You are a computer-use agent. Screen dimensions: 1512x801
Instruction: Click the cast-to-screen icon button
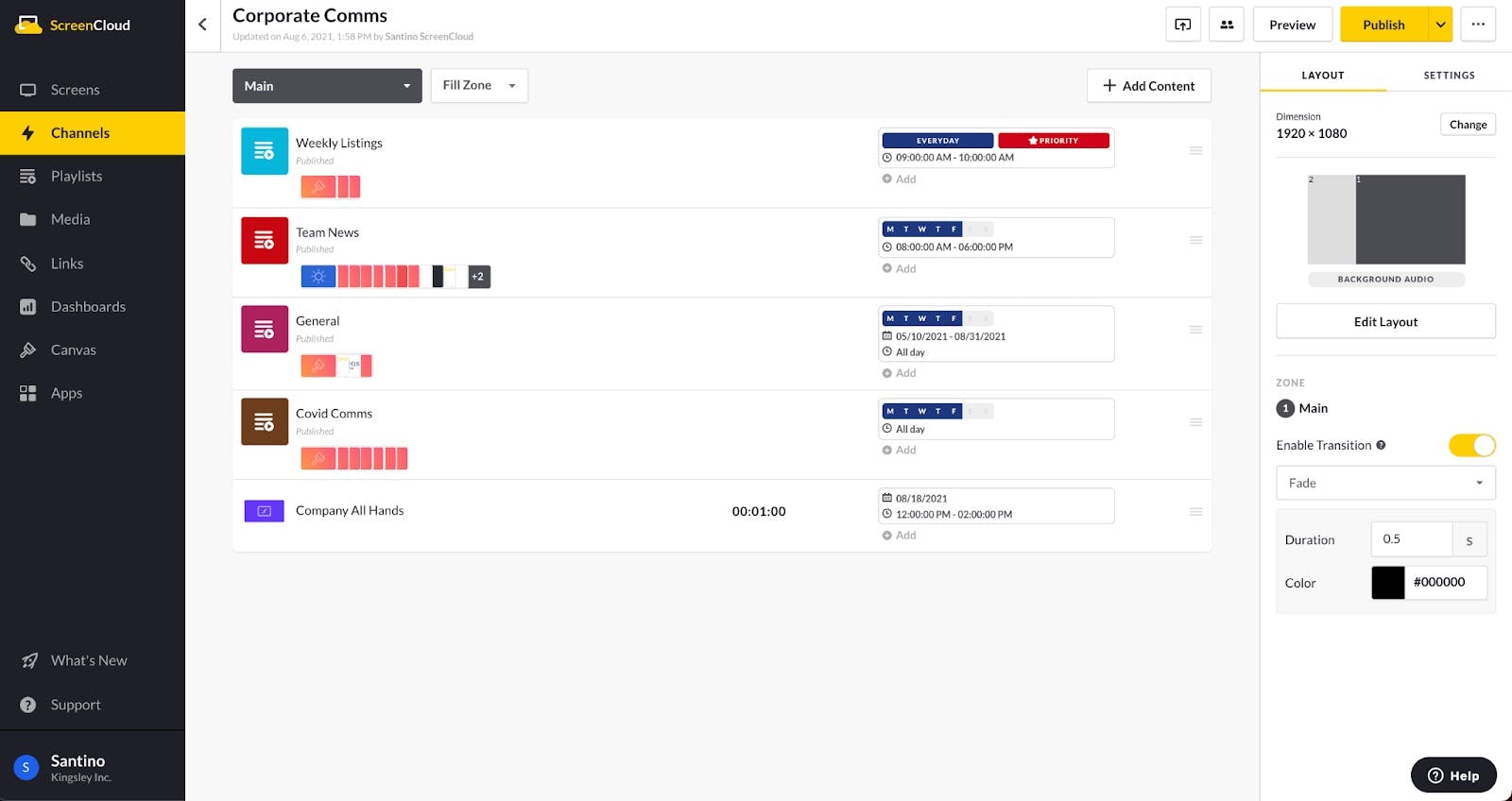click(1183, 25)
